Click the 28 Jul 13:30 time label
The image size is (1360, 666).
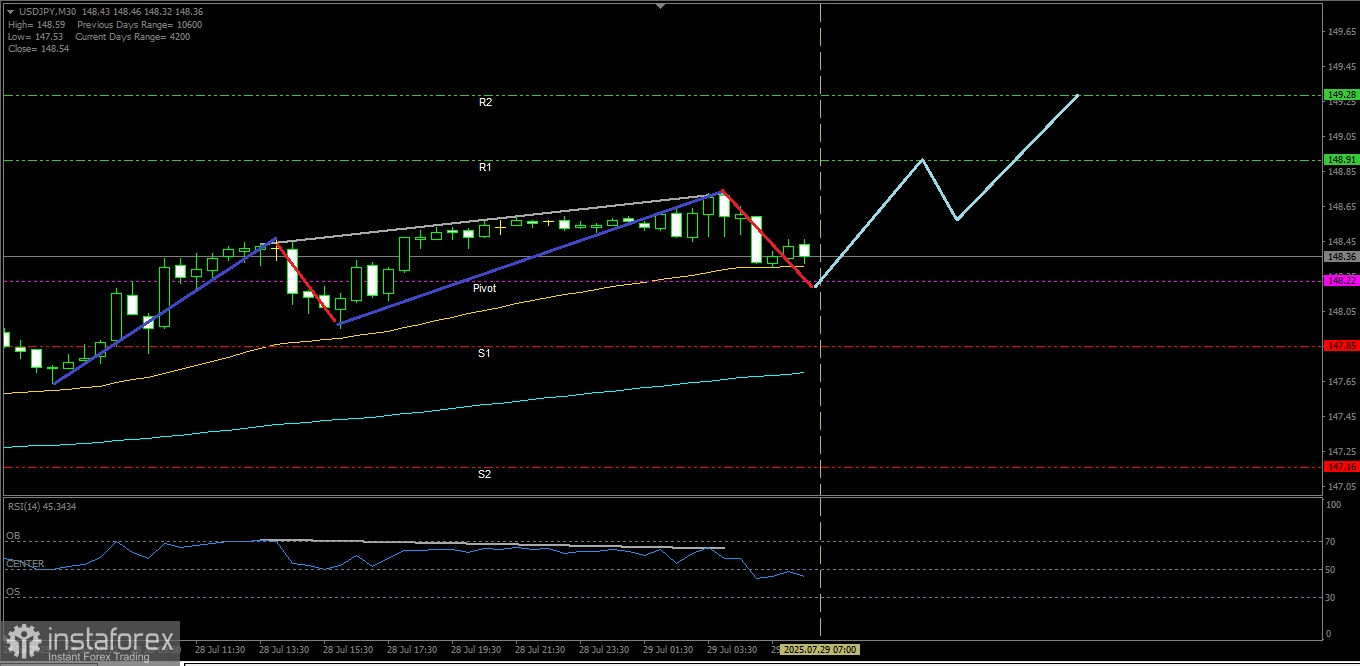[x=286, y=649]
